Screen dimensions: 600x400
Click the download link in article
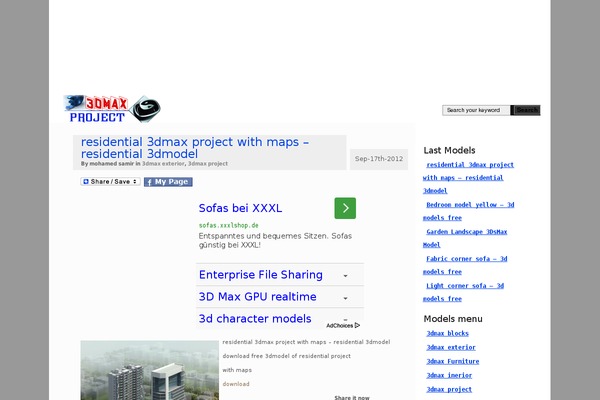tap(236, 384)
